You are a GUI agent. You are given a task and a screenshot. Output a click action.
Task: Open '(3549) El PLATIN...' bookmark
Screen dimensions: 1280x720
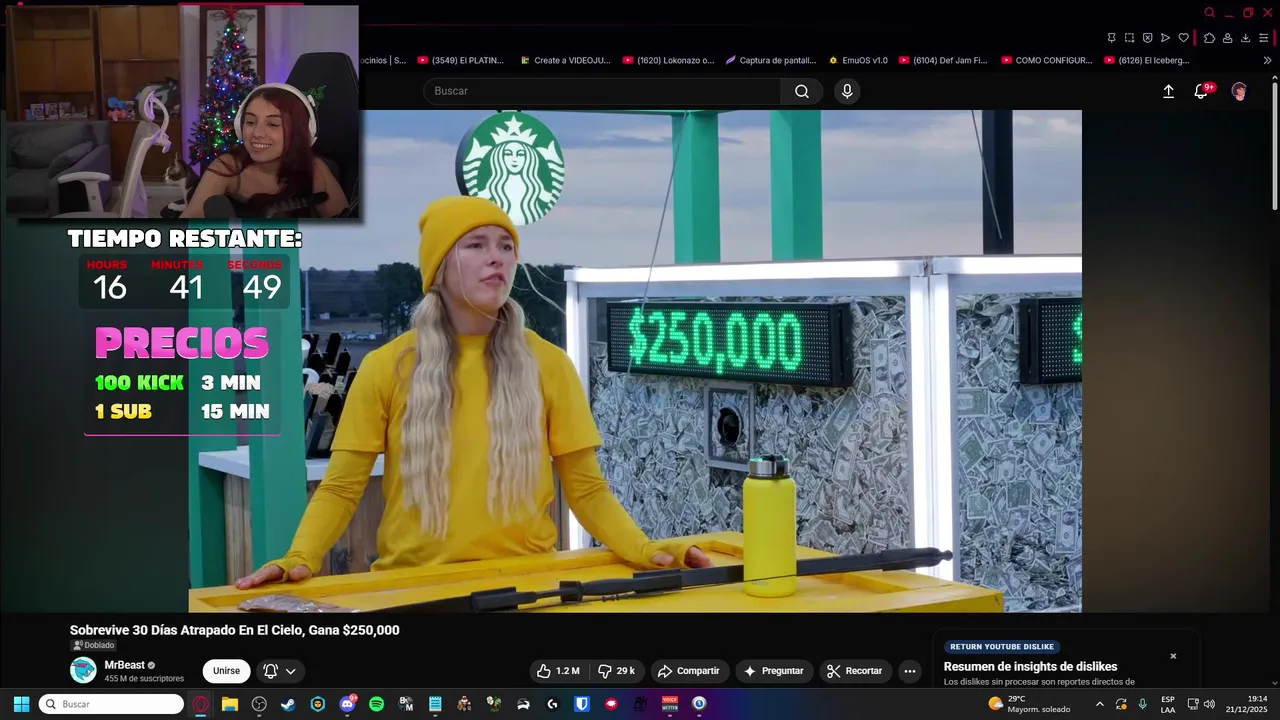[x=461, y=60]
